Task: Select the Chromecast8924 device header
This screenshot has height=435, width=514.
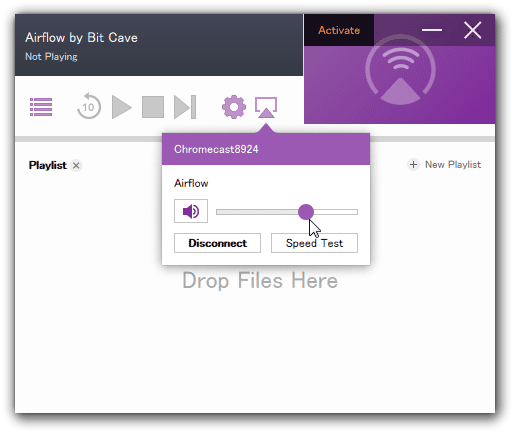Action: [266, 149]
